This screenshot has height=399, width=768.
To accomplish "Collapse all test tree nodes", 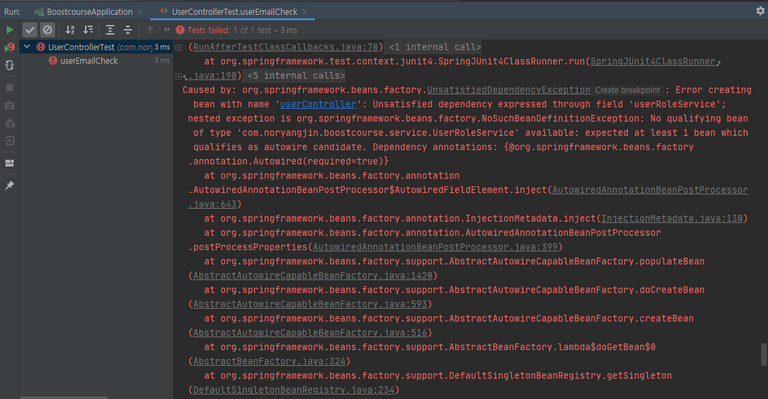I will (128, 30).
